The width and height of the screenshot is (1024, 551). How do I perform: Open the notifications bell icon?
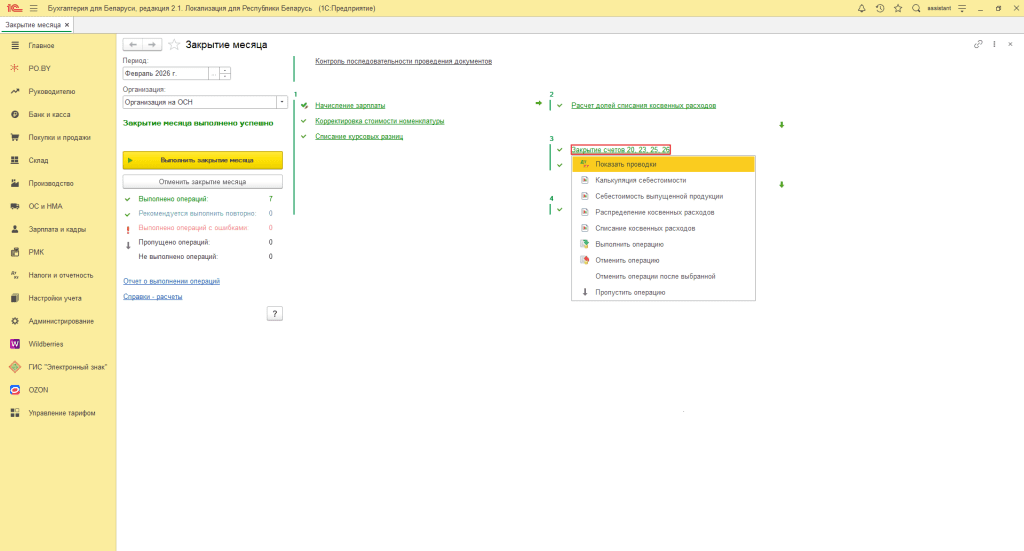coord(861,8)
